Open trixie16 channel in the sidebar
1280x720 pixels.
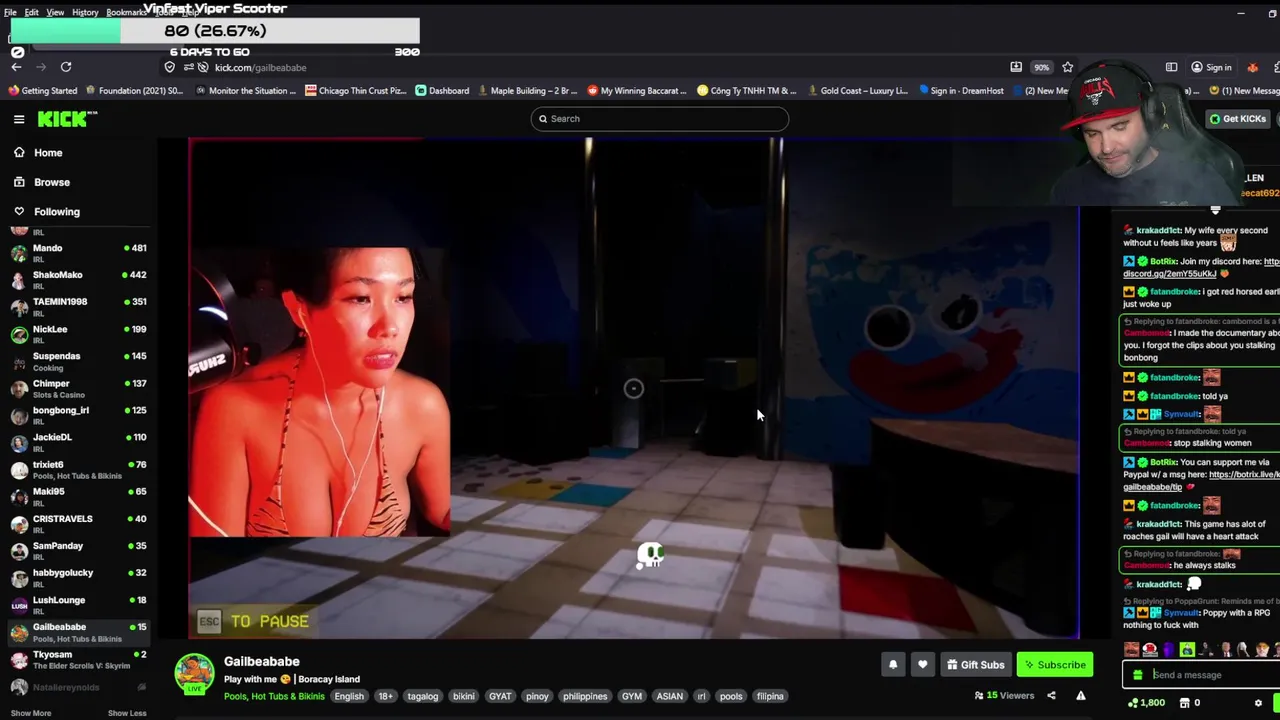(x=78, y=469)
